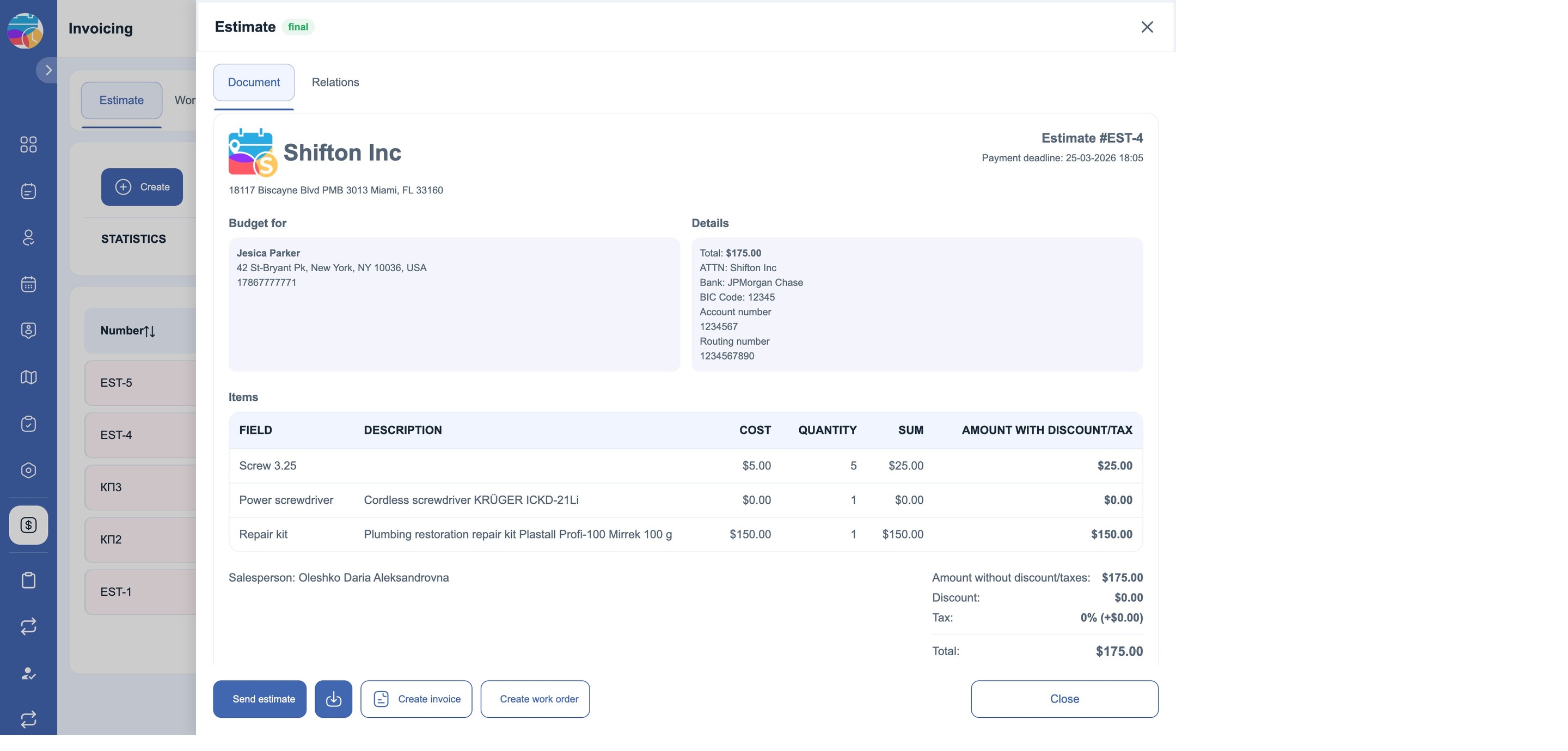Open the EST-5 row in list
The width and height of the screenshot is (1568, 751).
point(140,383)
